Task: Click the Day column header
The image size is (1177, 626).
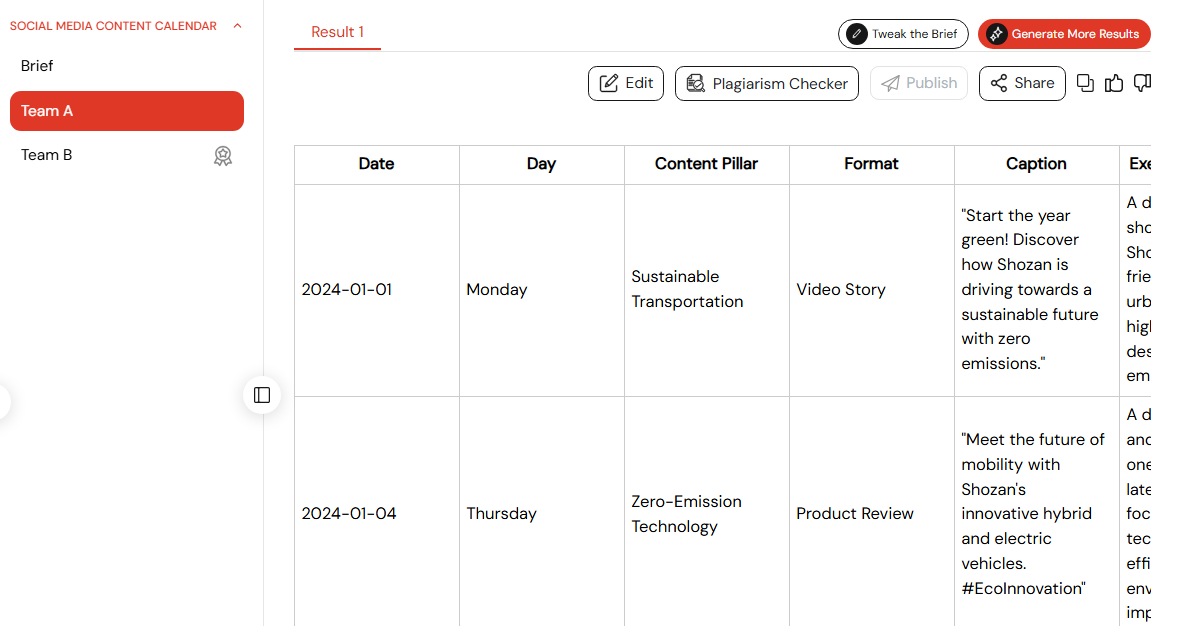Action: pos(542,164)
